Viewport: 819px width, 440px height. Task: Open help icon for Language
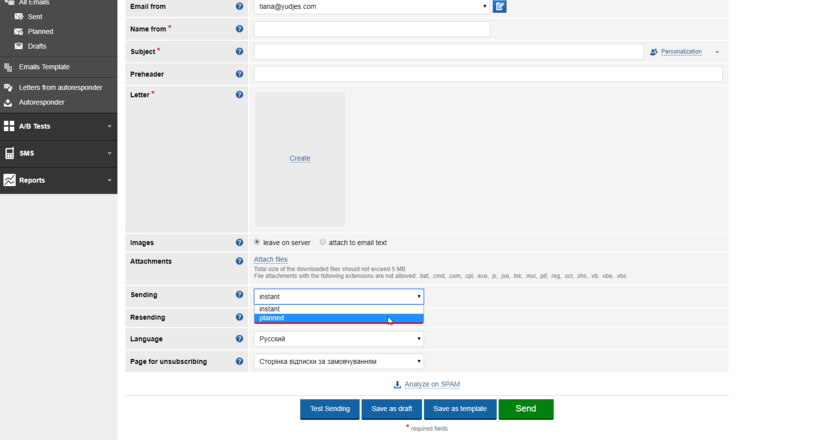tap(239, 339)
